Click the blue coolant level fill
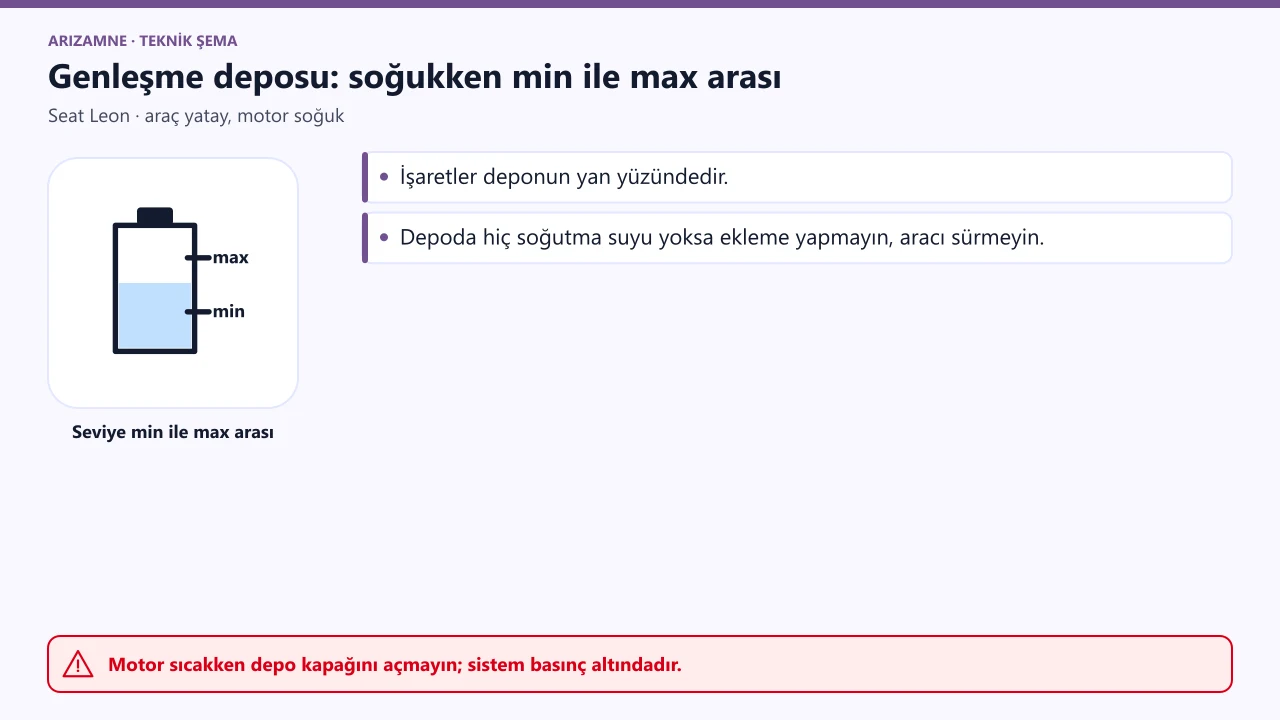 coord(155,316)
